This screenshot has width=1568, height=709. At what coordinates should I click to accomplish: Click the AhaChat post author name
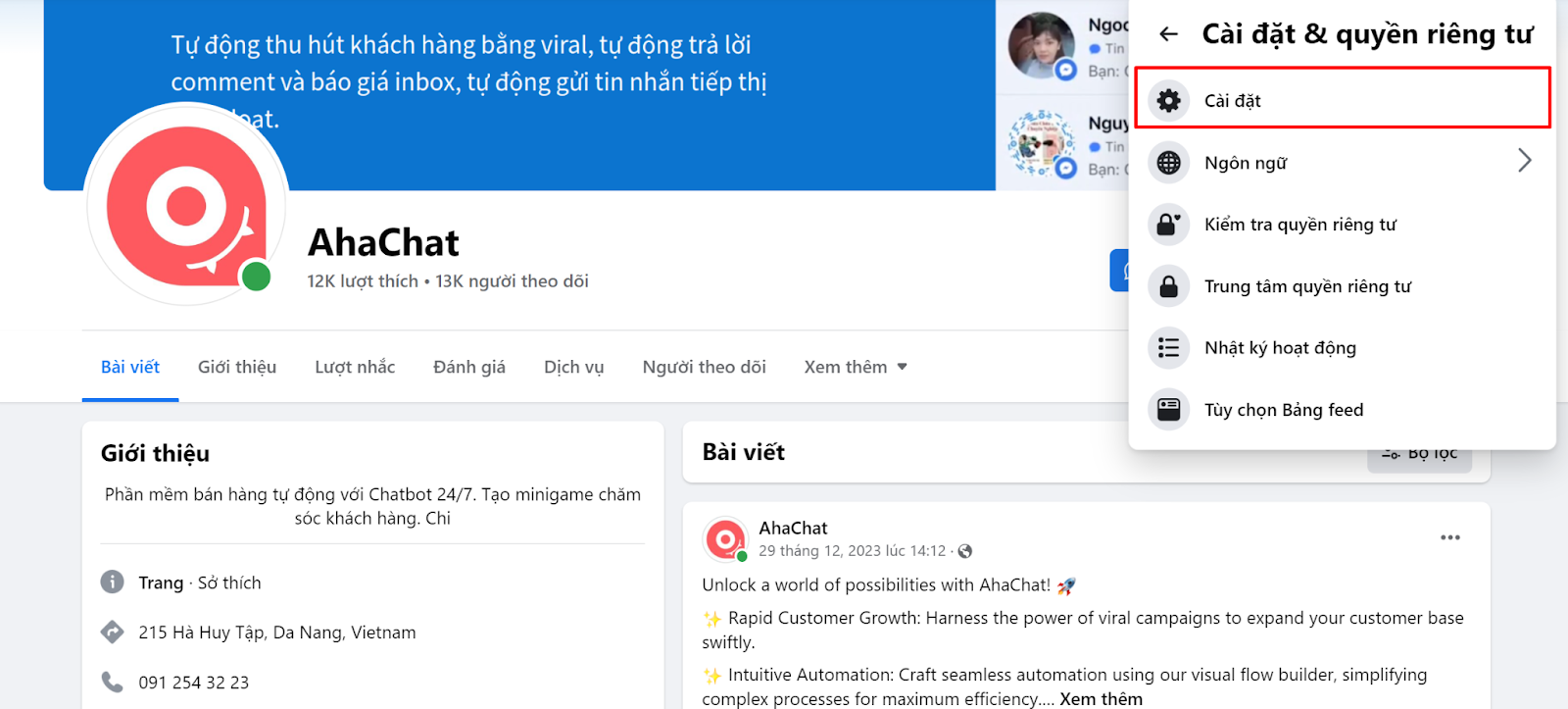tap(793, 528)
